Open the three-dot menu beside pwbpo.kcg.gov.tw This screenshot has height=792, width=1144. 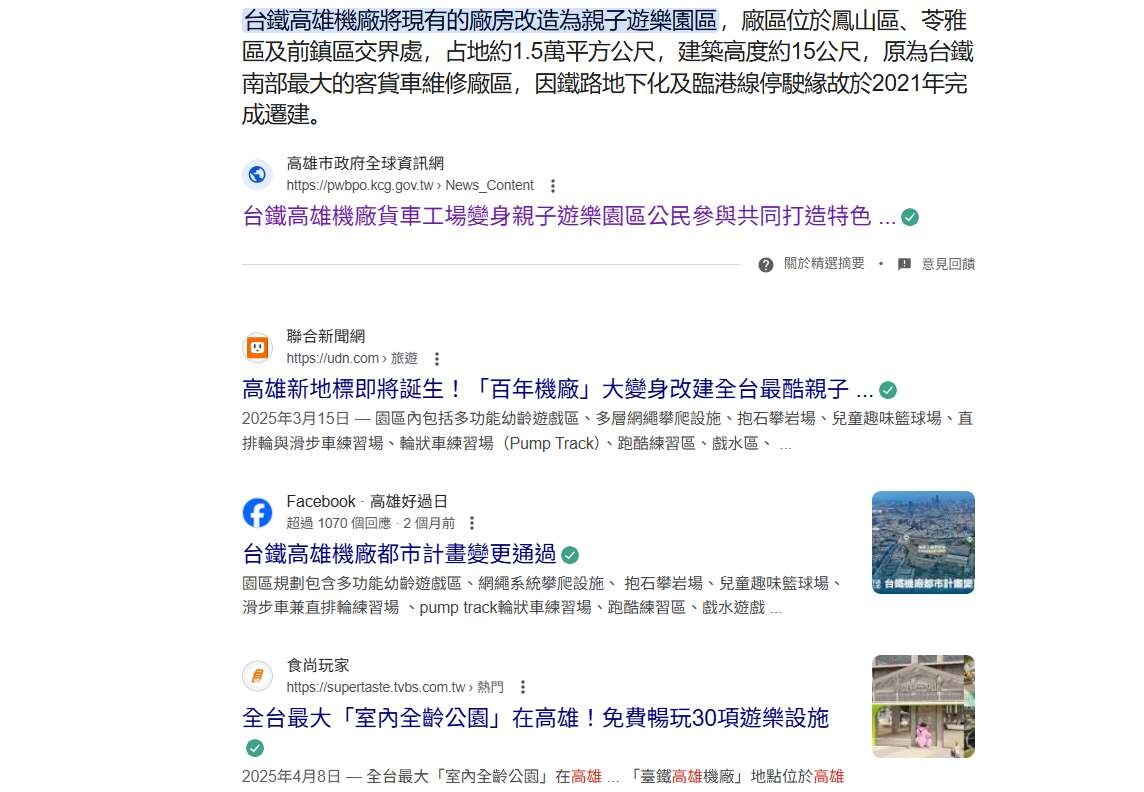553,186
